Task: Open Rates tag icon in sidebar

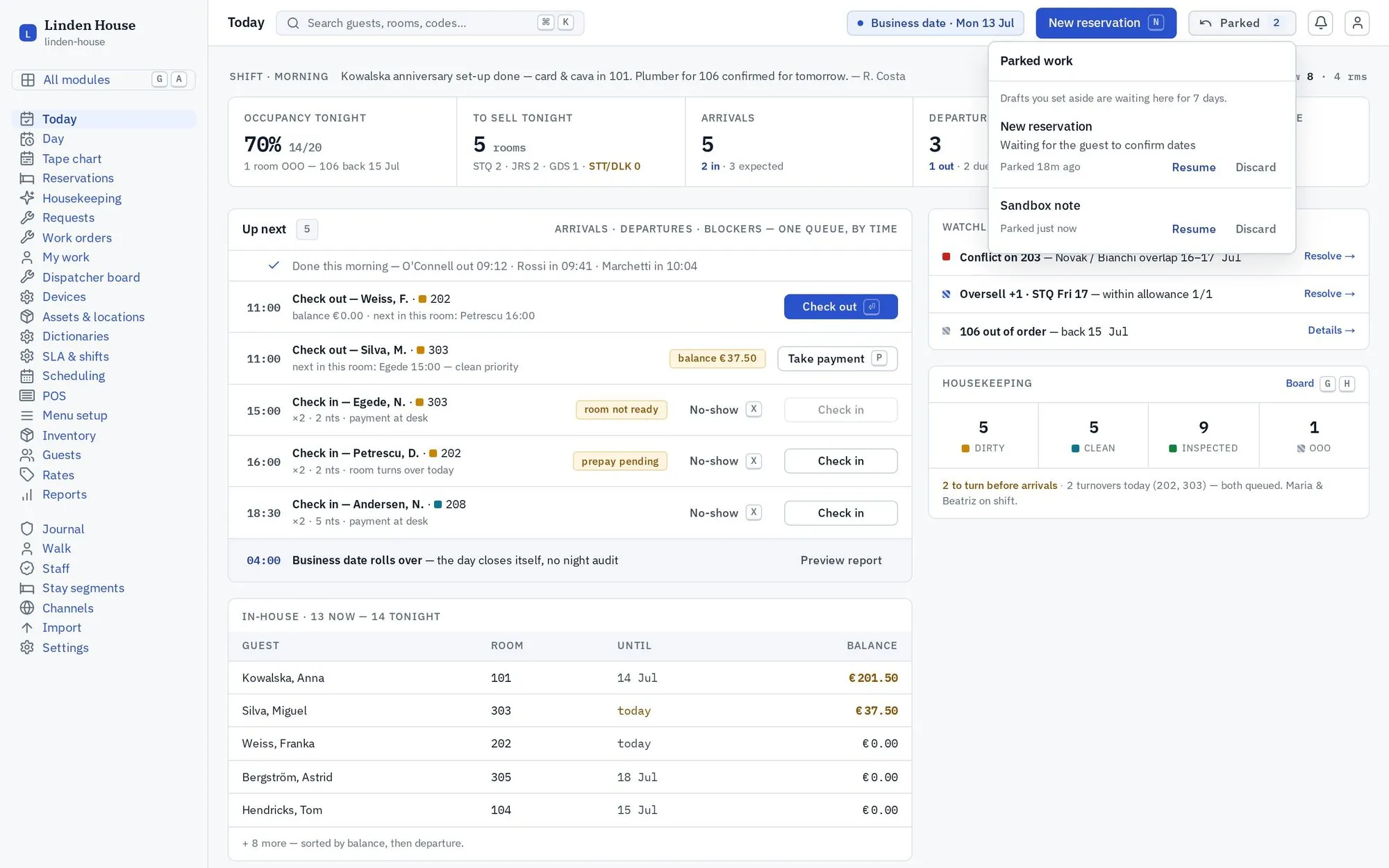Action: tap(27, 475)
